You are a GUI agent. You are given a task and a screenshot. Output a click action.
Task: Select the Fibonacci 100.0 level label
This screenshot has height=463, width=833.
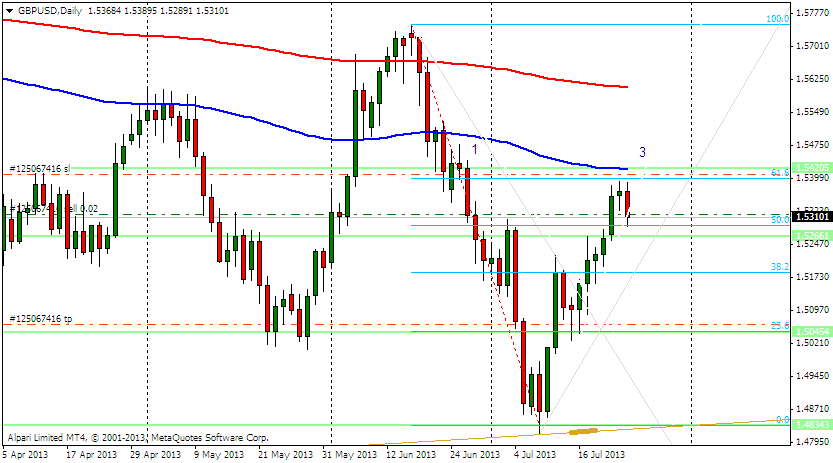pos(777,19)
